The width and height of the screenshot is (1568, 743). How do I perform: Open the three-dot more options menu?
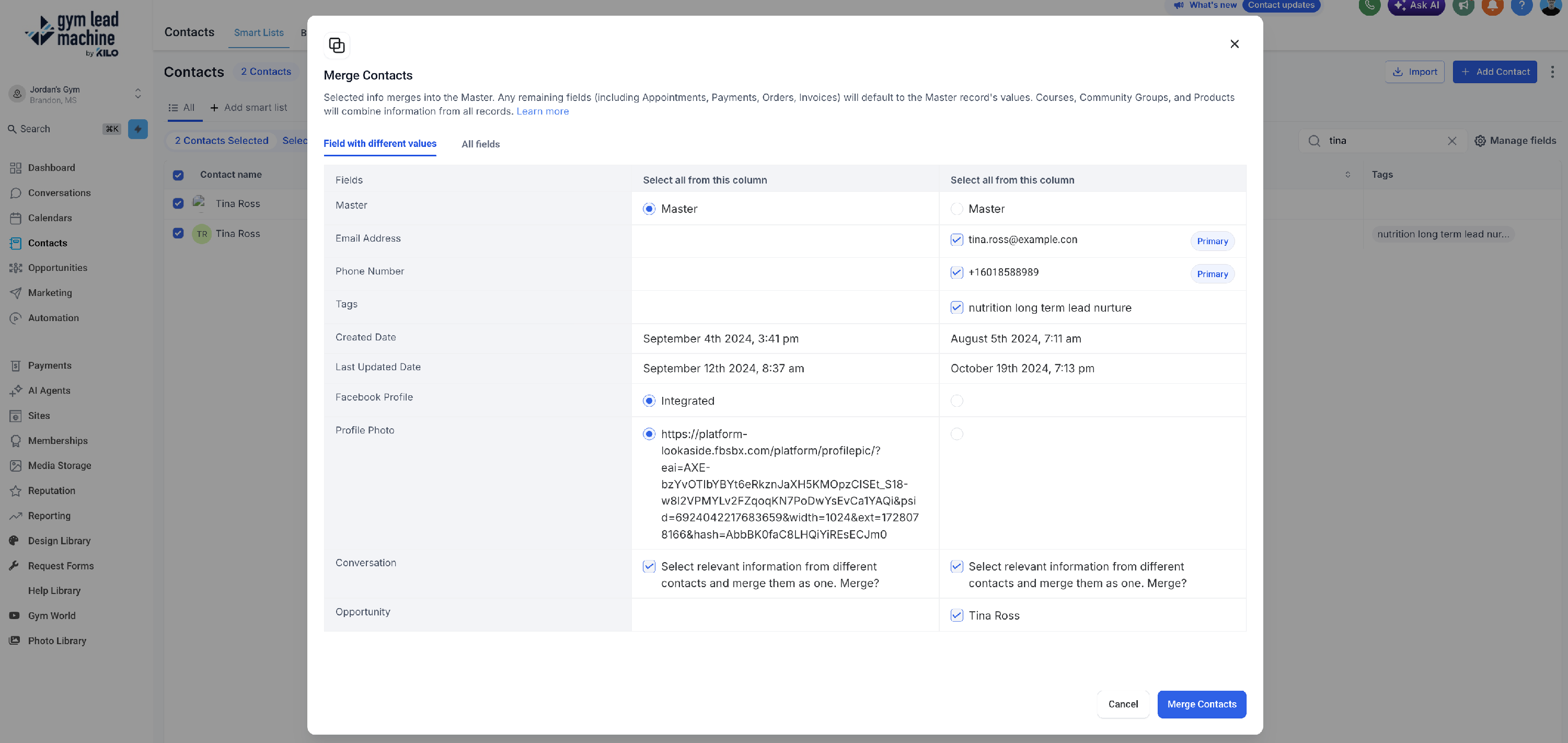pos(1552,72)
